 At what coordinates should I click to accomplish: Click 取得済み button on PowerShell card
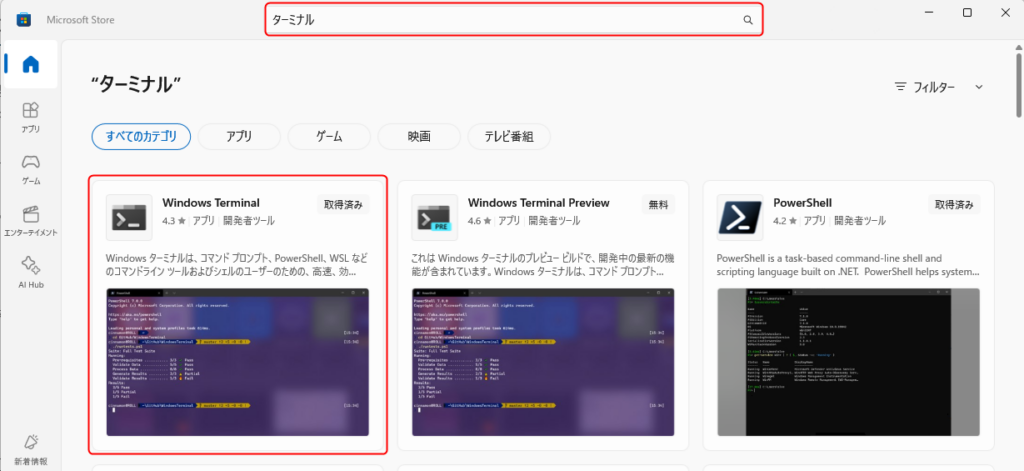pos(954,204)
